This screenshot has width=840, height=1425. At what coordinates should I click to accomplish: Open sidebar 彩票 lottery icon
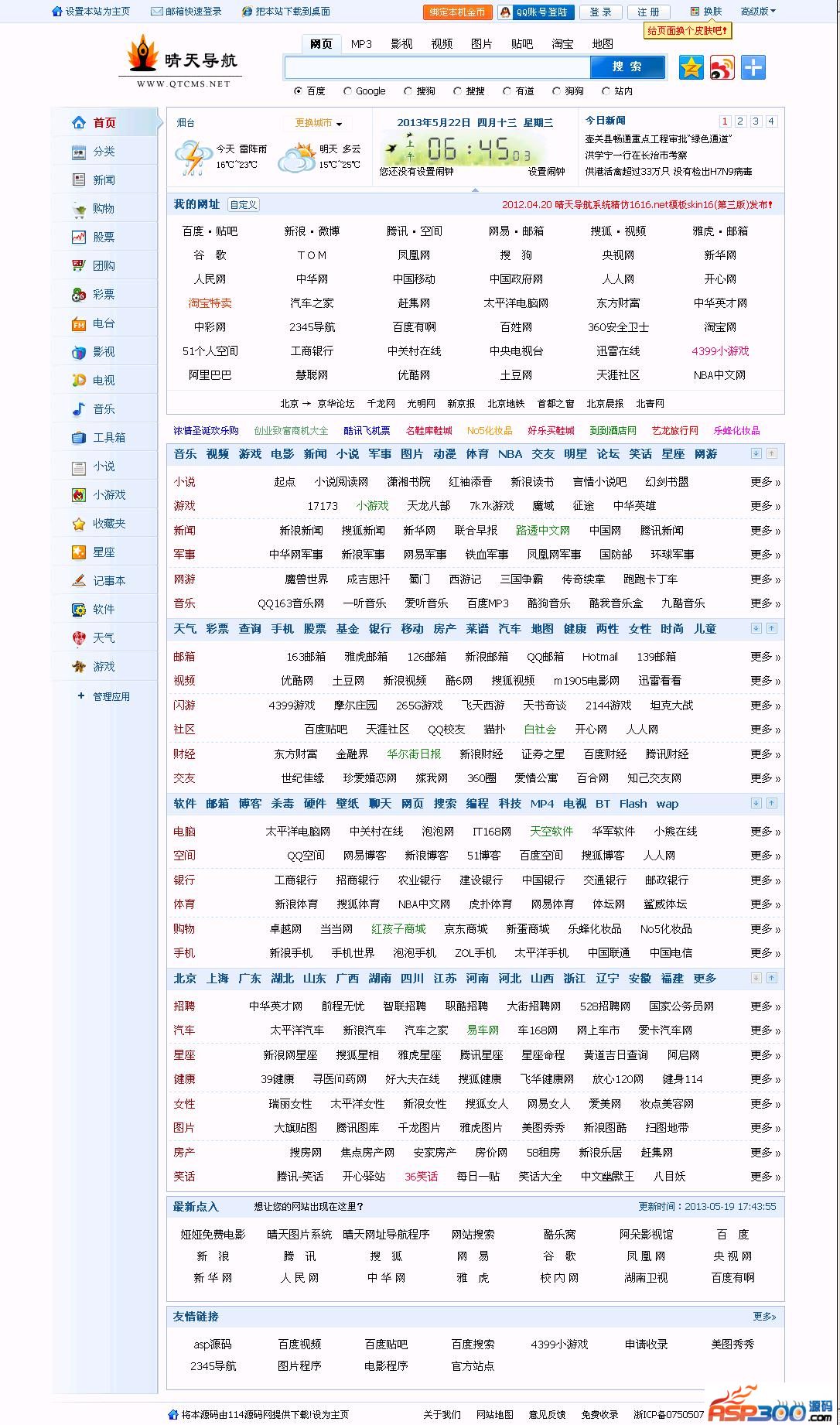point(78,294)
